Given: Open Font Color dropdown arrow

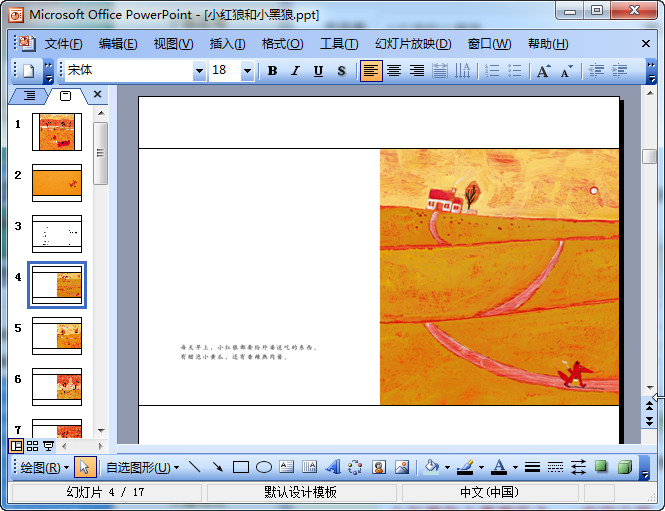Looking at the screenshot, I should pos(515,467).
